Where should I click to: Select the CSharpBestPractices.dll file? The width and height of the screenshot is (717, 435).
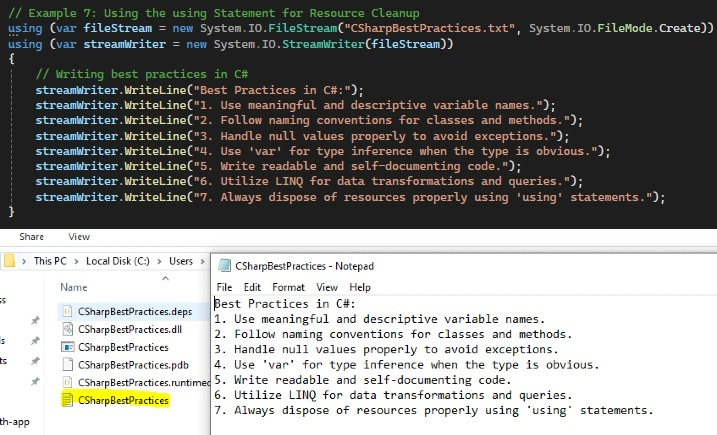(x=130, y=329)
